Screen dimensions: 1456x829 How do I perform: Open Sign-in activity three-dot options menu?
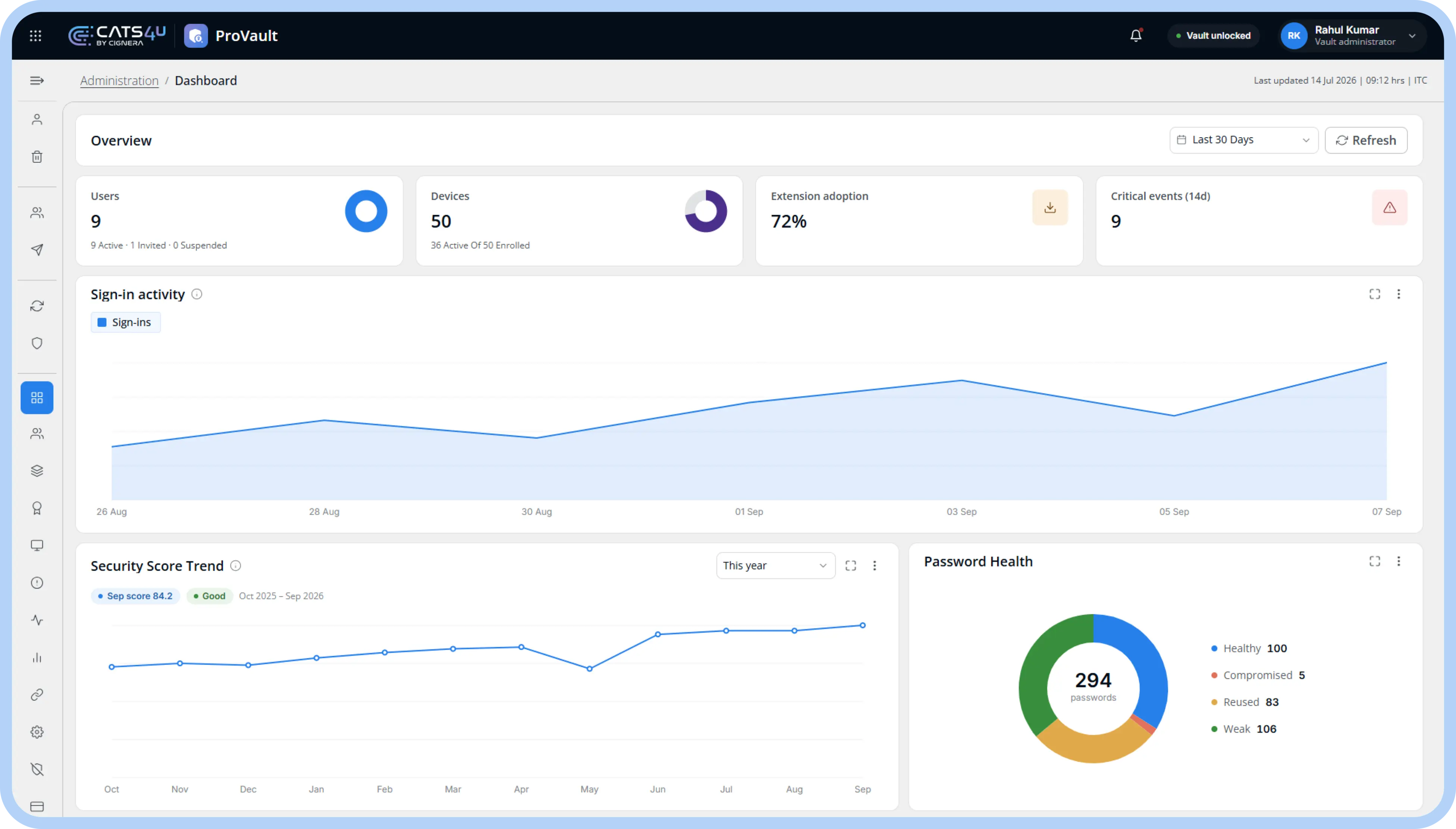(x=1399, y=294)
